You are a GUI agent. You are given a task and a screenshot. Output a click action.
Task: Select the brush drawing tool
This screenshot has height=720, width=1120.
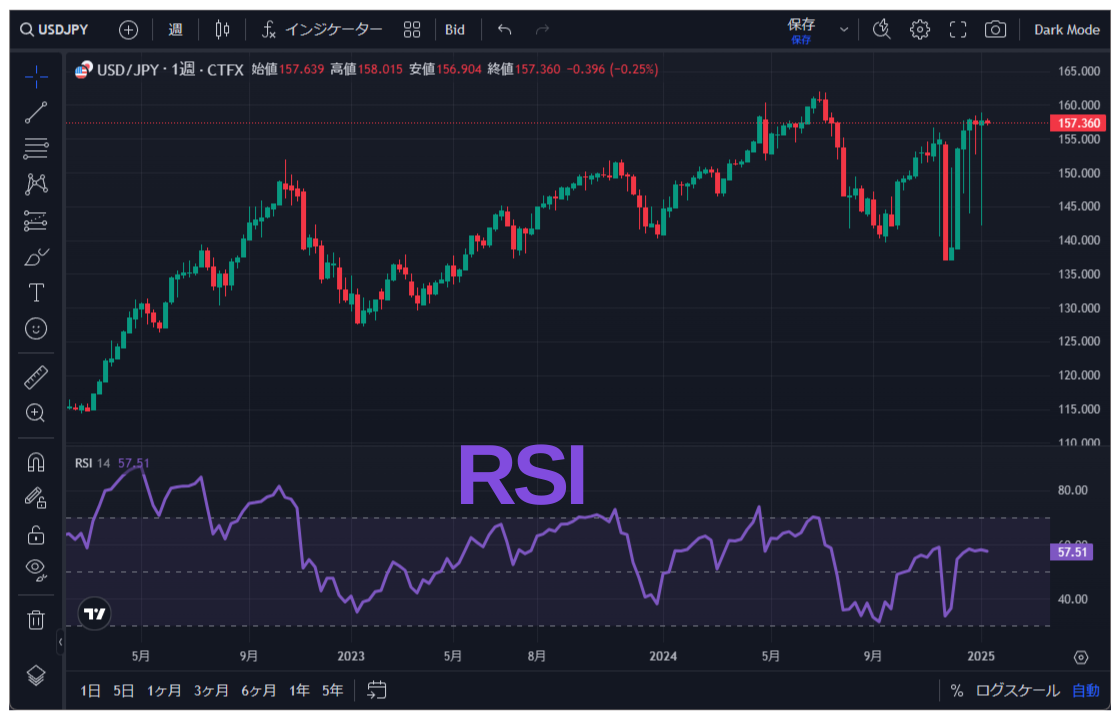point(36,256)
